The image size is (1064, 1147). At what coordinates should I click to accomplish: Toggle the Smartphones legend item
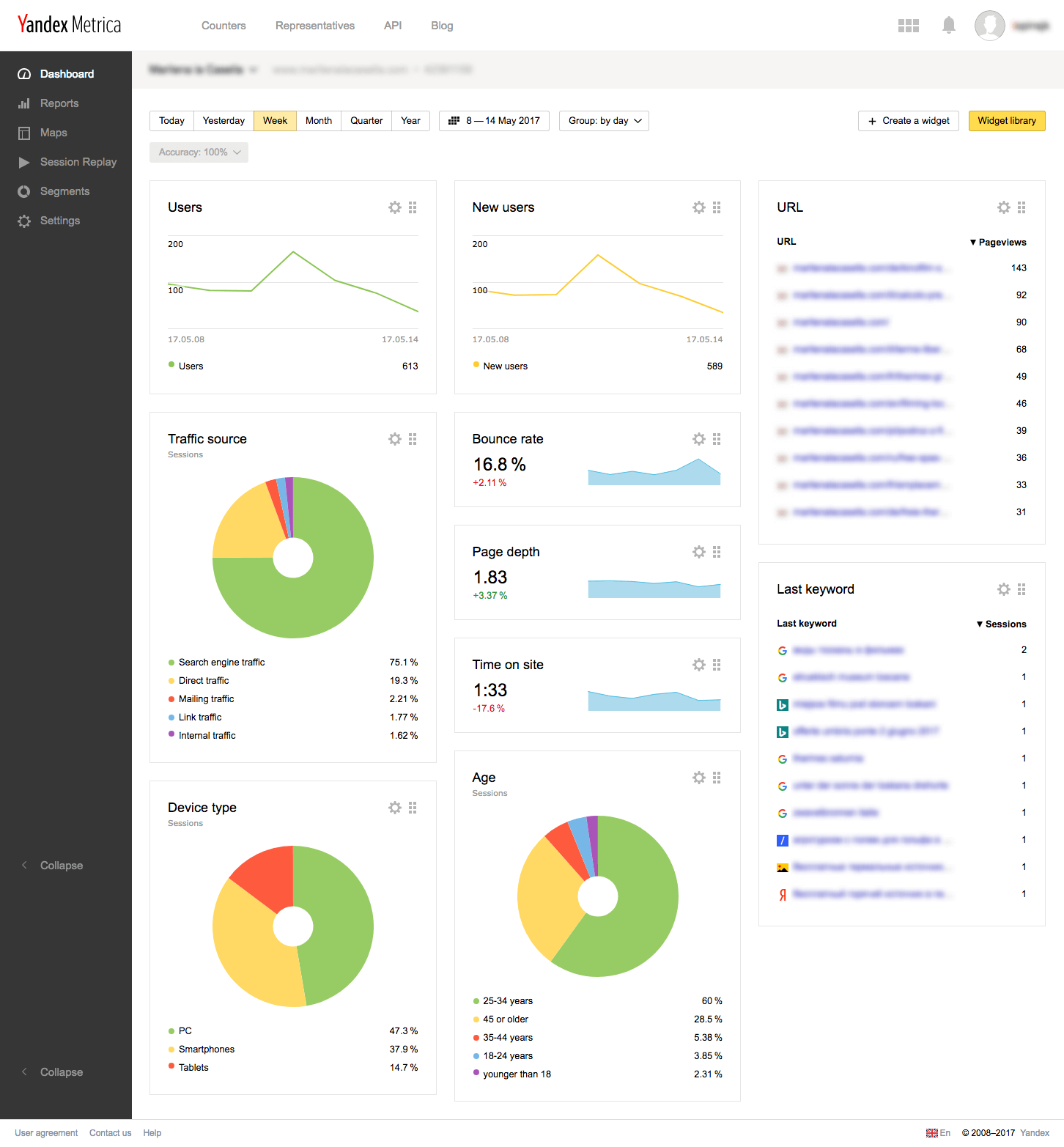202,1049
